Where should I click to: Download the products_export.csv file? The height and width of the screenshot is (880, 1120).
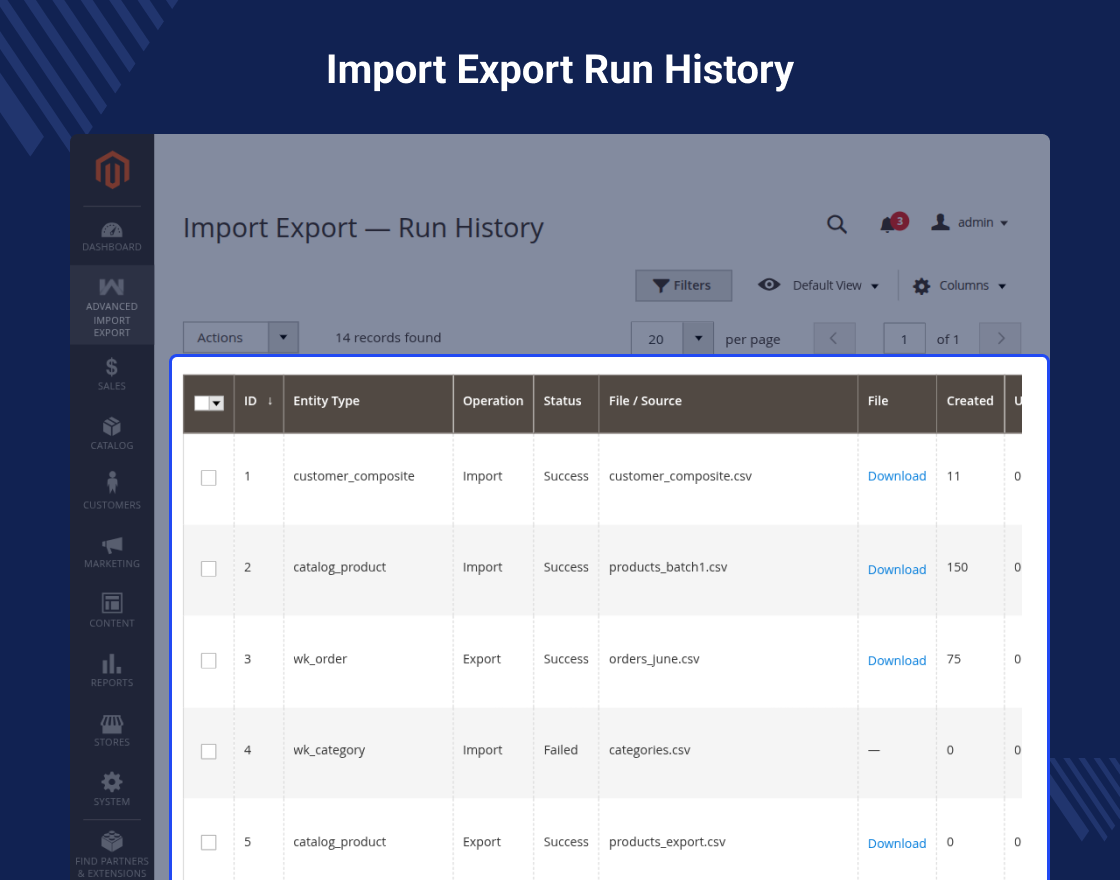pos(896,844)
